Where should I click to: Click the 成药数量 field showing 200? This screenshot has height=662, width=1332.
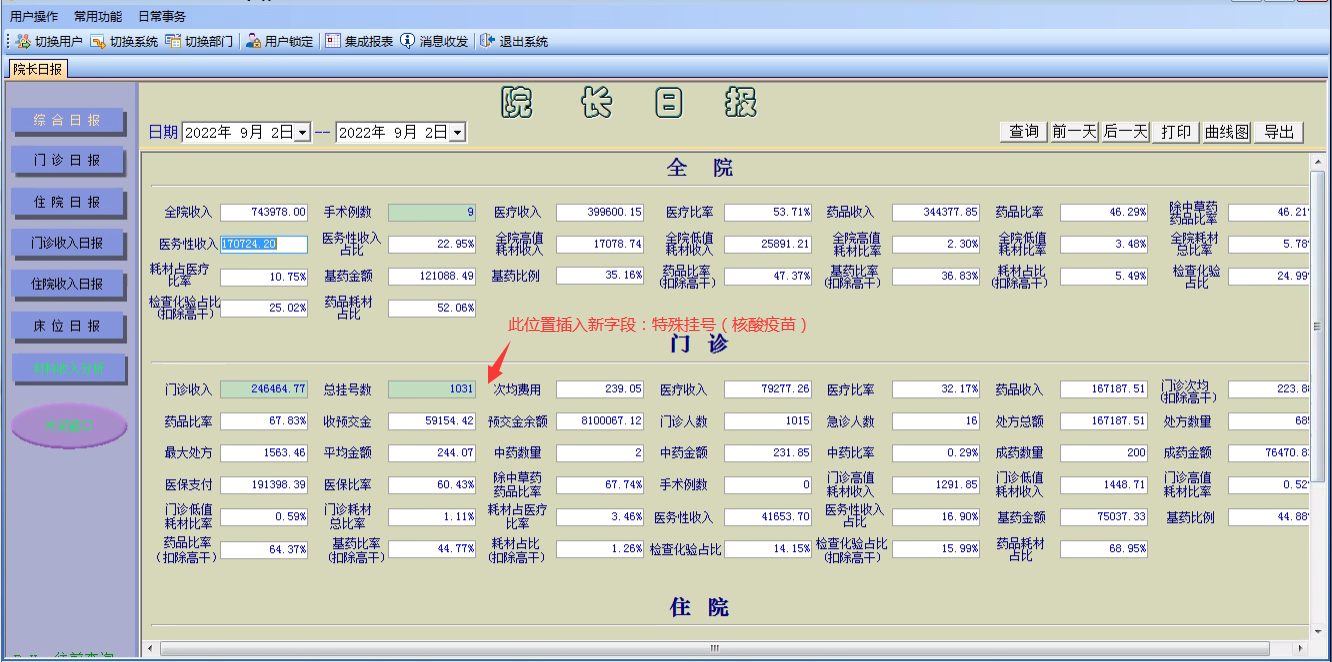click(x=1104, y=453)
